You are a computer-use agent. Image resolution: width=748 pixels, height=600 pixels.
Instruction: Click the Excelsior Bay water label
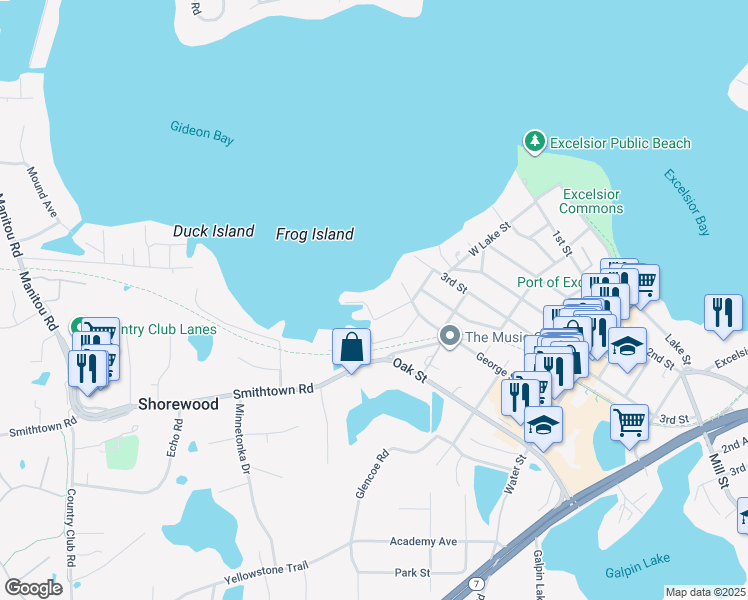tap(687, 202)
